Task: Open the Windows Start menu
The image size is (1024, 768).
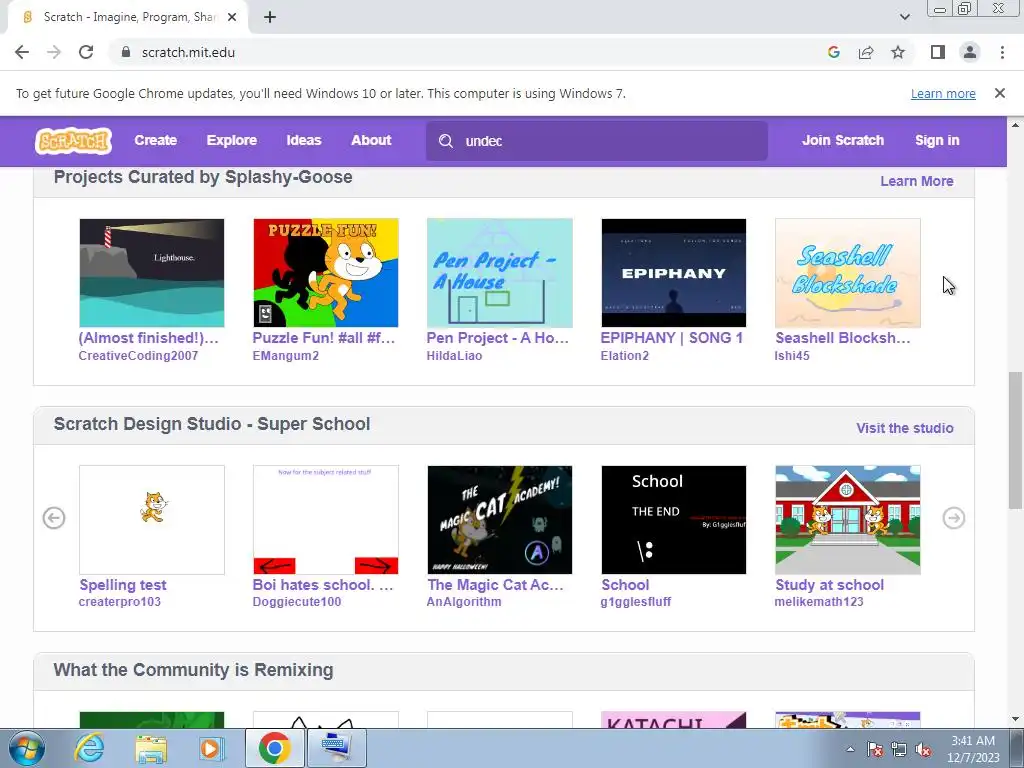Action: [x=26, y=748]
